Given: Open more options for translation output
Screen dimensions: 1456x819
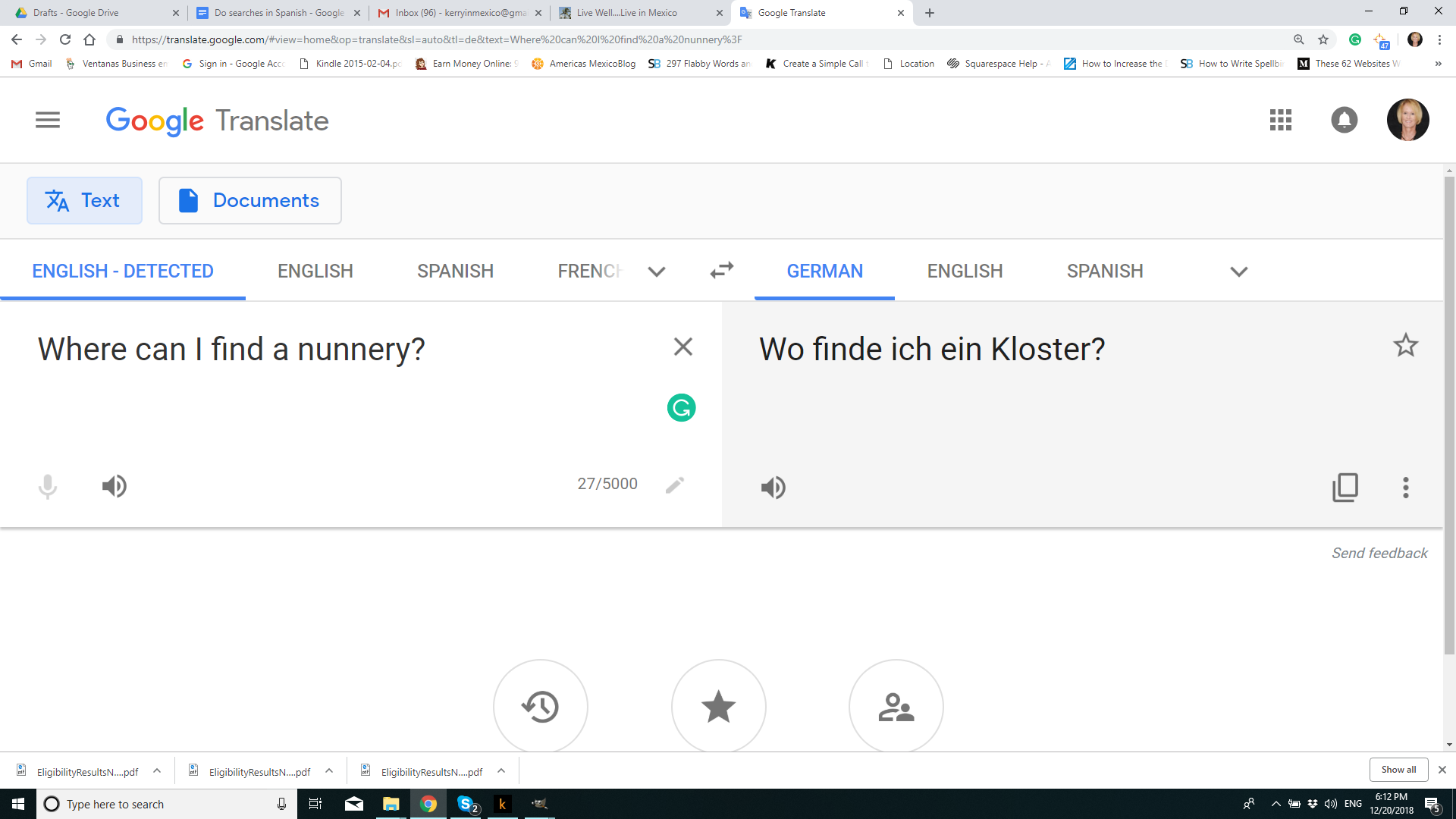Looking at the screenshot, I should click(x=1405, y=487).
